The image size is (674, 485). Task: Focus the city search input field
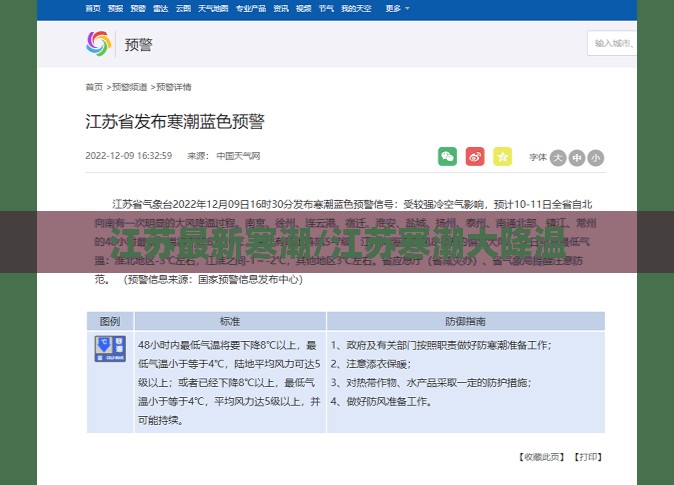[612, 43]
